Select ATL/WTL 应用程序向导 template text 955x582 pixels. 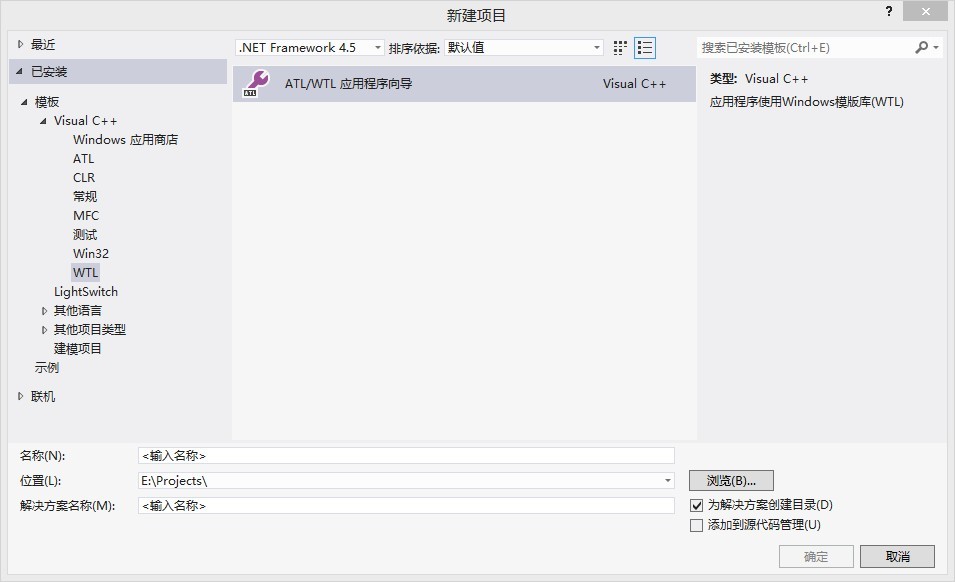348,83
